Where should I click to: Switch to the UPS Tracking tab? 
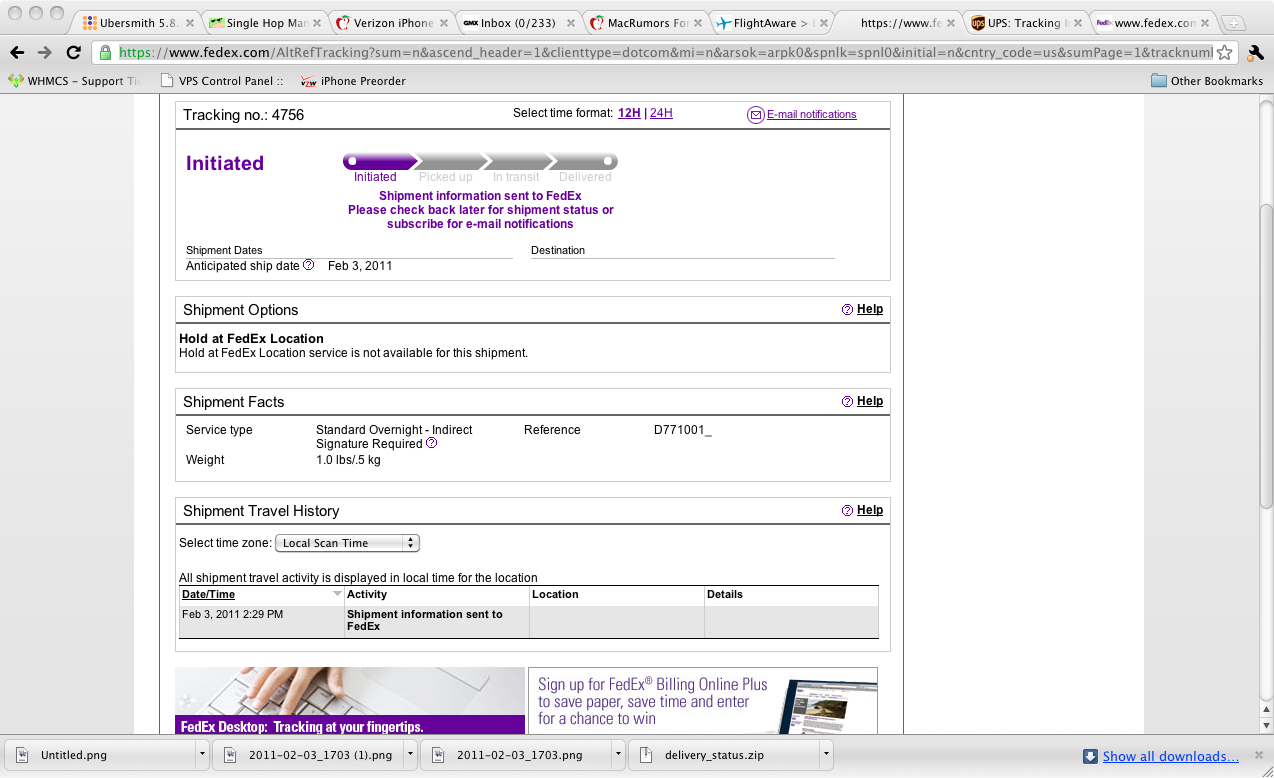pos(1027,23)
